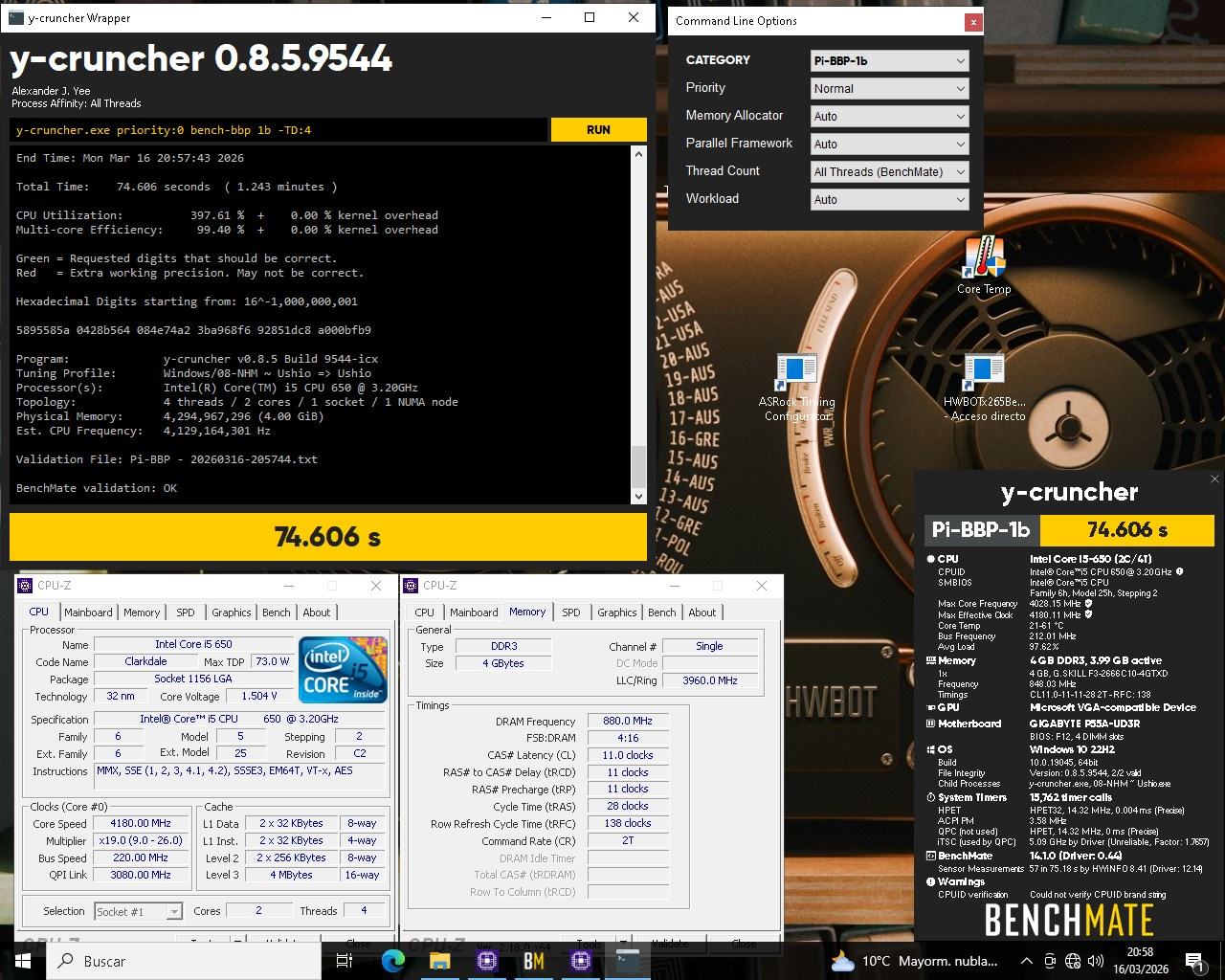Open Memory tab in CPU-Z processor window
The width and height of the screenshot is (1225, 980).
pyautogui.click(x=142, y=612)
